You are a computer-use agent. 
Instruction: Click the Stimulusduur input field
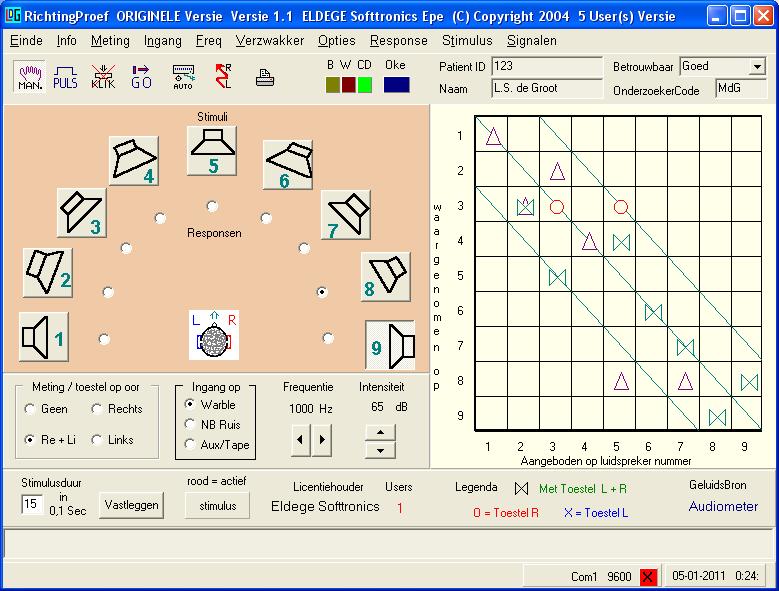(x=31, y=505)
